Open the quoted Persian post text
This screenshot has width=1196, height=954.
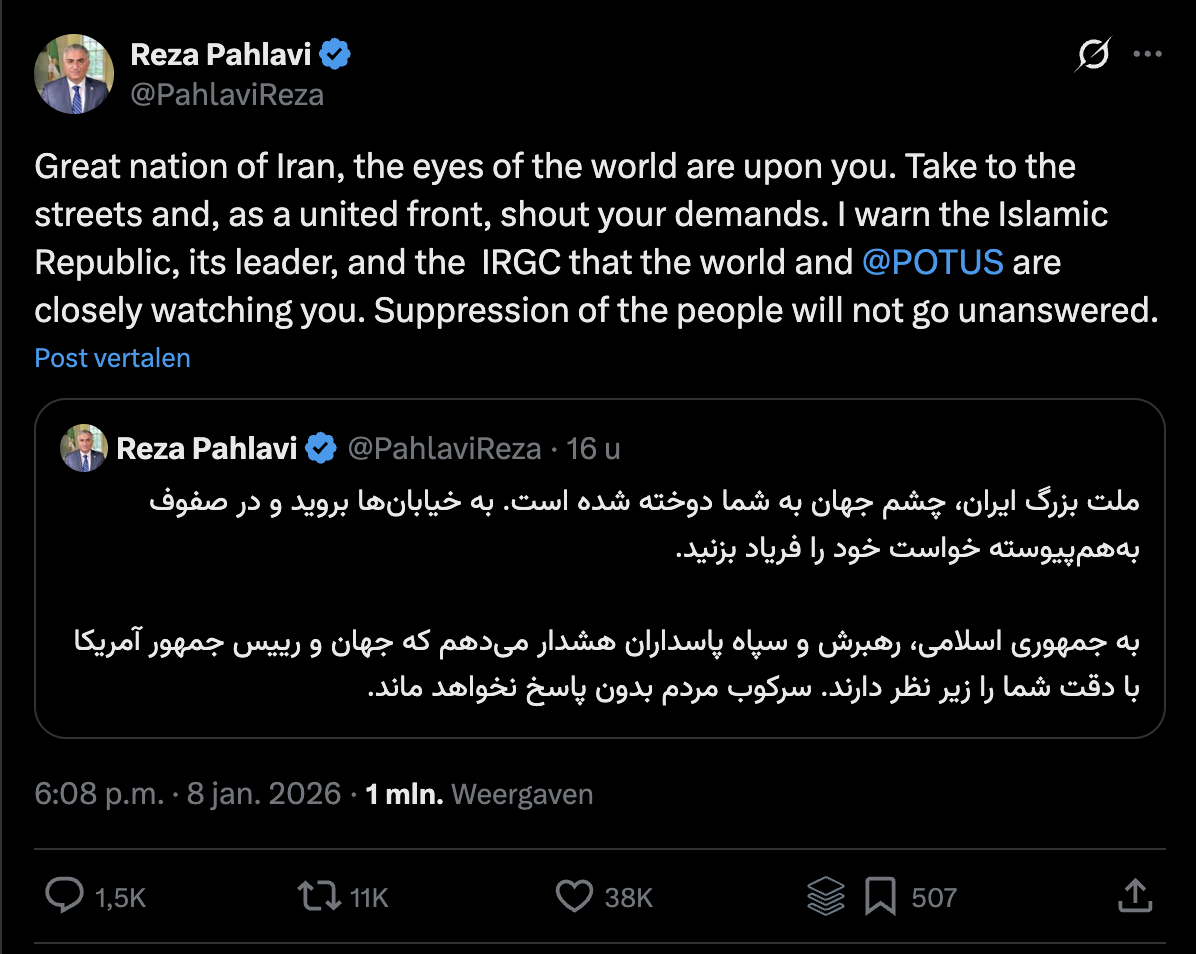click(x=600, y=595)
